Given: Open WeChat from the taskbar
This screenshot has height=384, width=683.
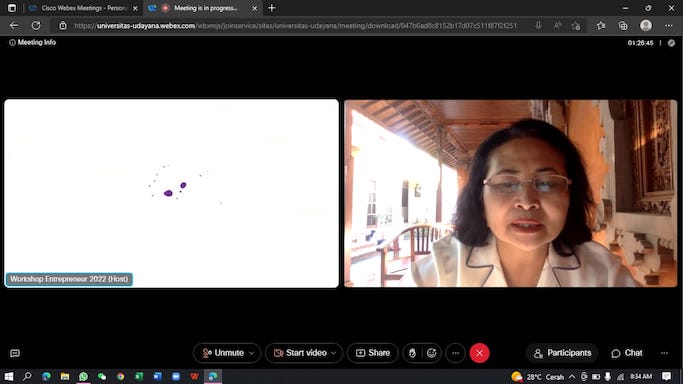Looking at the screenshot, I should coord(102,376).
